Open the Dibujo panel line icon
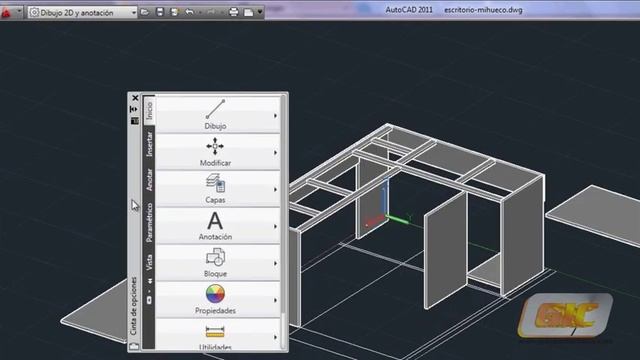Image resolution: width=640 pixels, height=360 pixels. (x=215, y=109)
